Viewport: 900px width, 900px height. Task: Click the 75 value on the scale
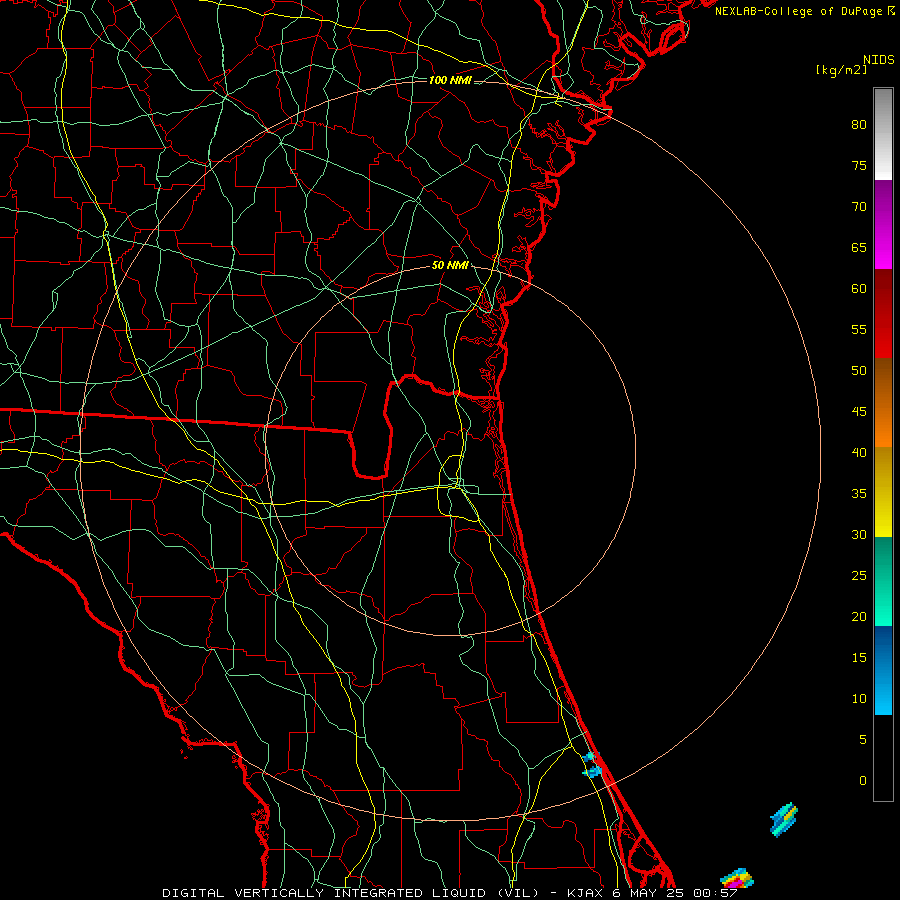click(859, 165)
